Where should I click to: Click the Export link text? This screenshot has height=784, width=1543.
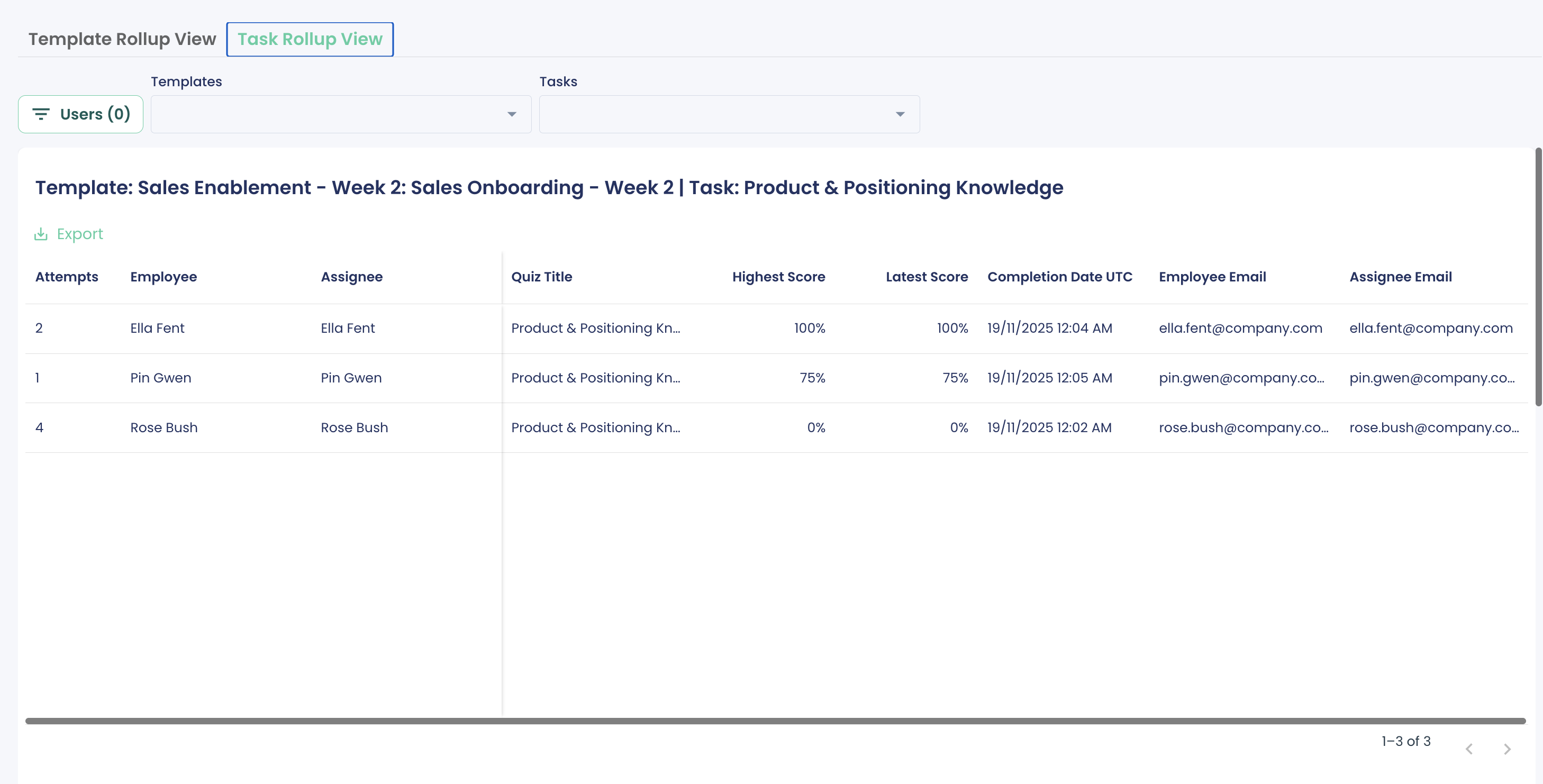pyautogui.click(x=80, y=234)
